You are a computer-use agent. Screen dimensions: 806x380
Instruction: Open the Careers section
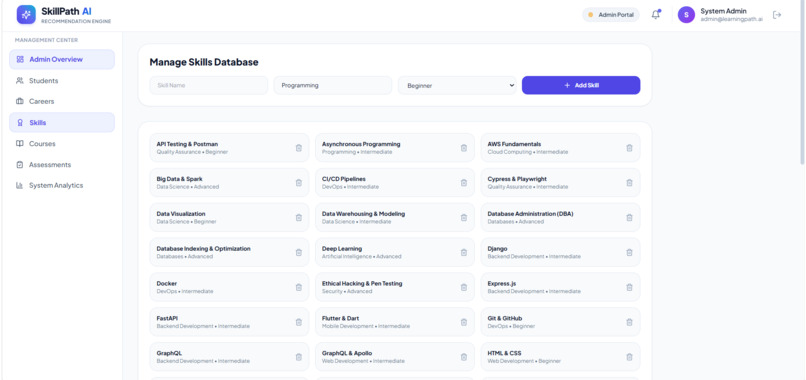click(x=62, y=101)
